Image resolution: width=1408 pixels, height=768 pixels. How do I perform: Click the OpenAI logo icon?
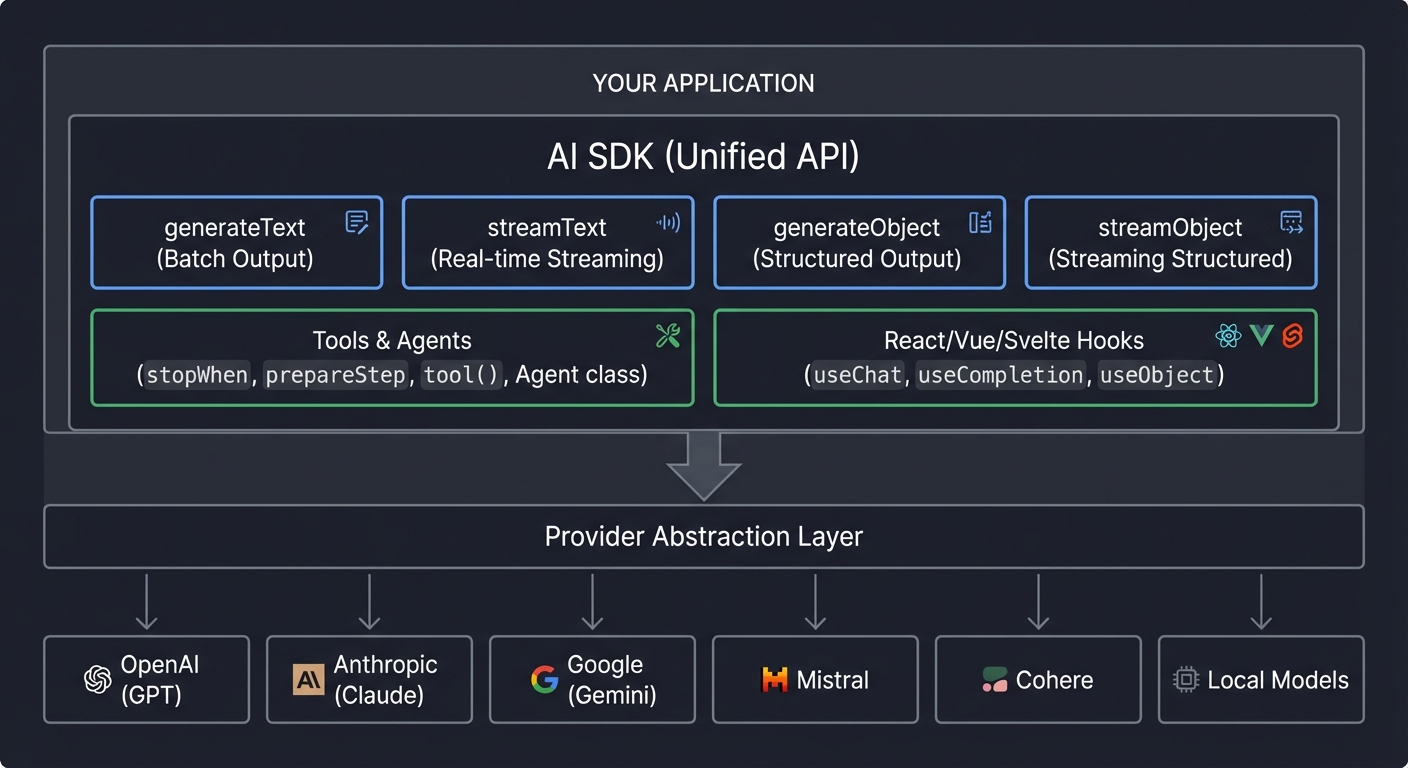95,679
